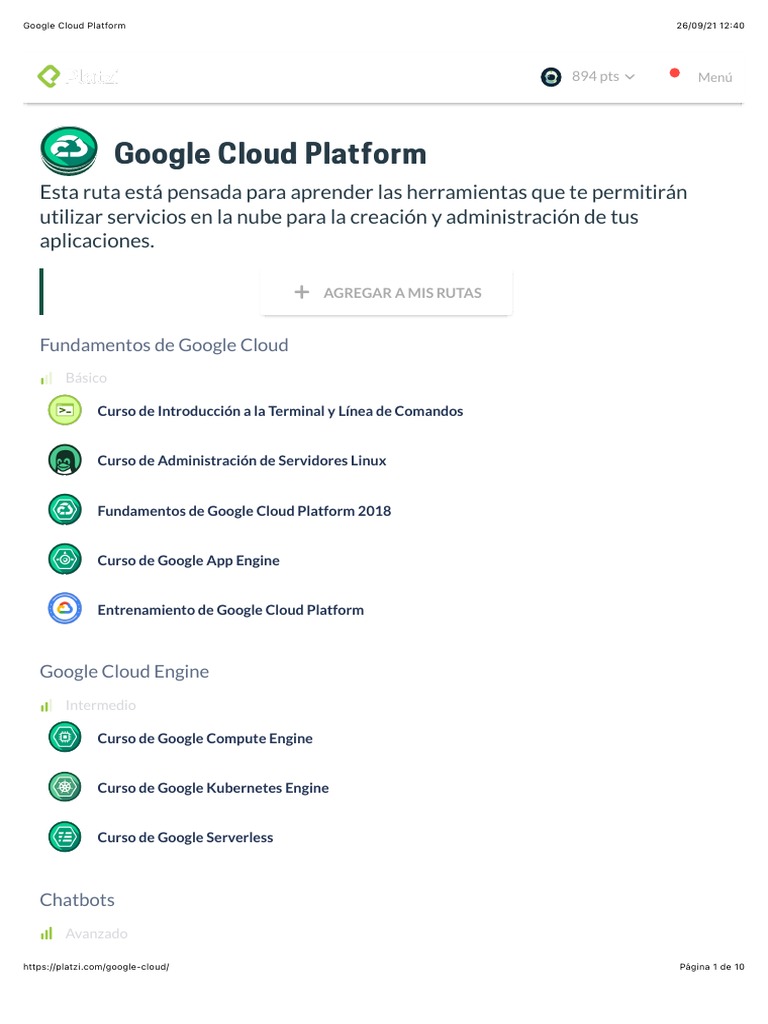Screen dimensions: 768x1024
Task: Open the Menú navigation
Action: click(715, 77)
